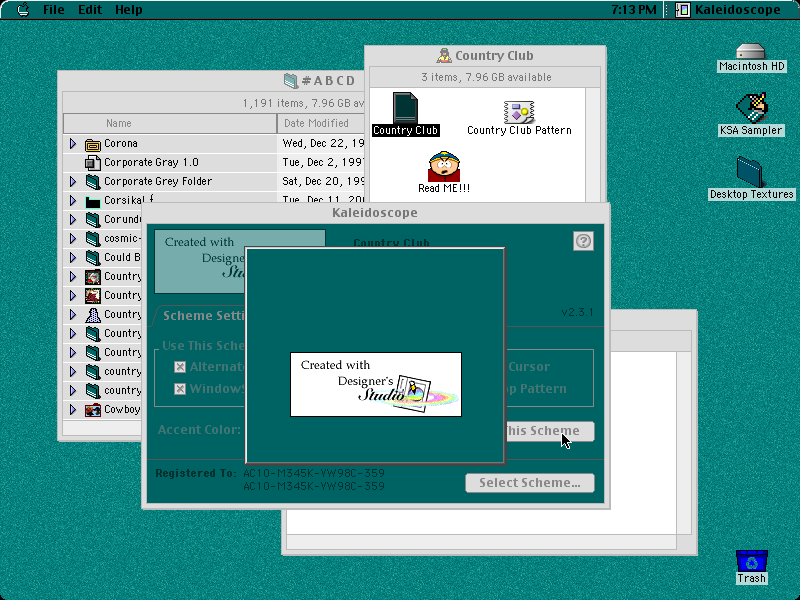Click the dotted pawn-shaped Country folder icon
800x600 pixels.
[92, 315]
